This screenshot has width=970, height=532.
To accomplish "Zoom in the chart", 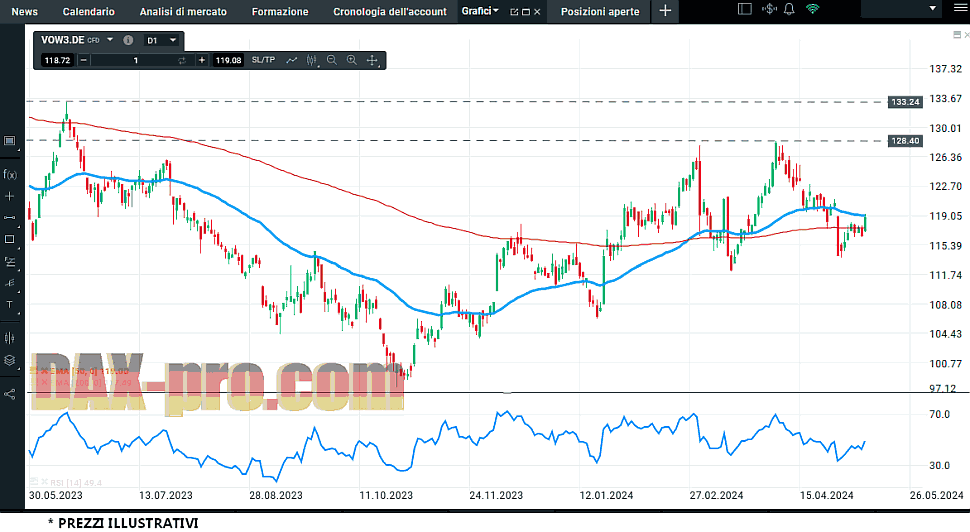I will click(351, 60).
